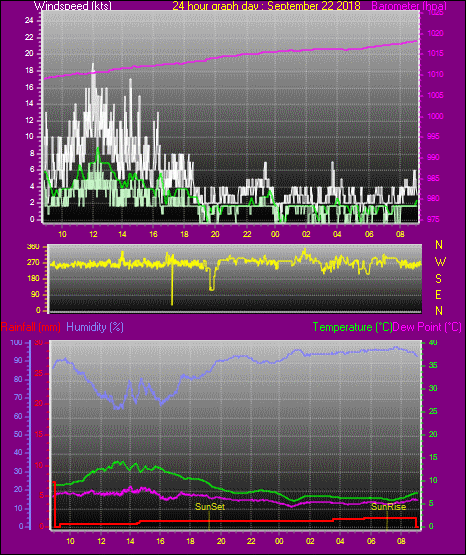Screen dimensions: 466x555
Task: Click the 35 temperature axis value
Action: 433,365
